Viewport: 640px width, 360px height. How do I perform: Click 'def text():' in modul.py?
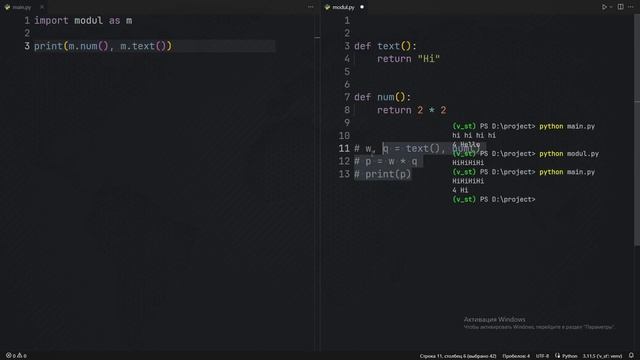click(x=385, y=46)
